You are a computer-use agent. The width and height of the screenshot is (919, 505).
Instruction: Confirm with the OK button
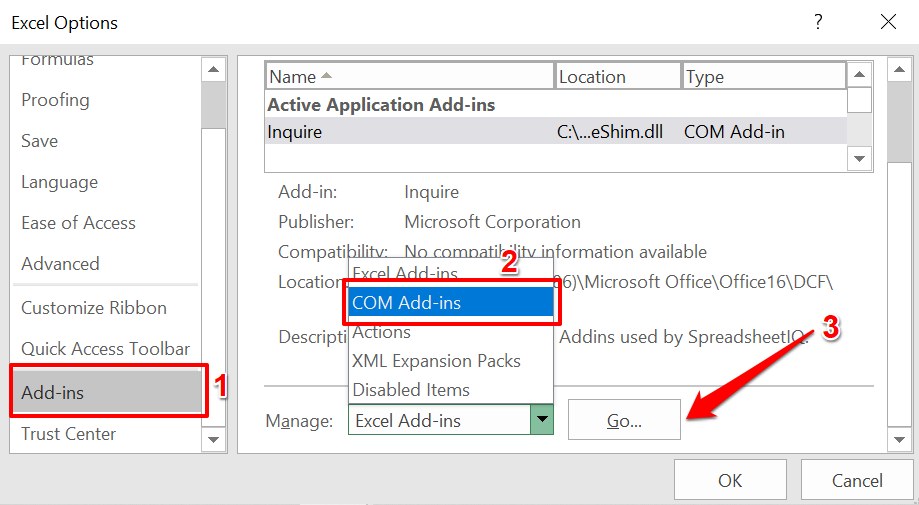pos(730,481)
